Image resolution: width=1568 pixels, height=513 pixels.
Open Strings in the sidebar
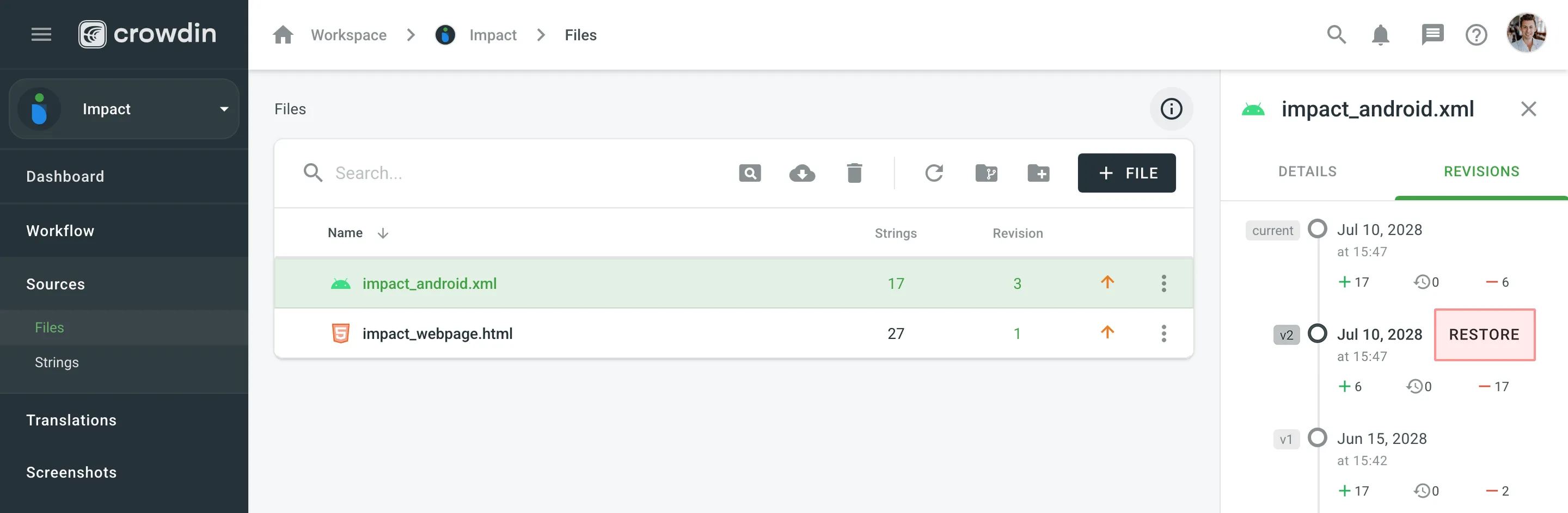[57, 363]
